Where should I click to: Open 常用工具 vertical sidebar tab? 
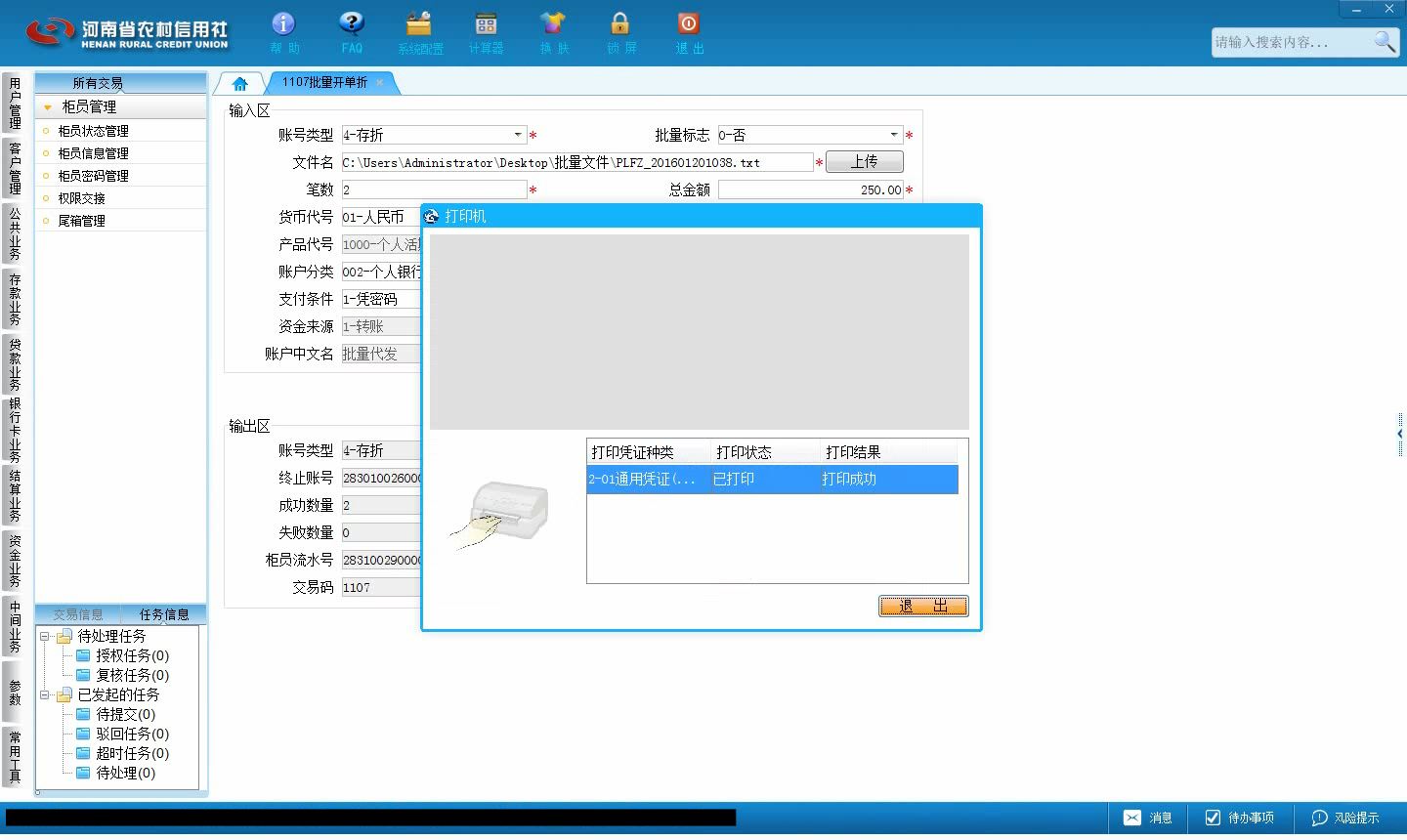click(x=14, y=757)
